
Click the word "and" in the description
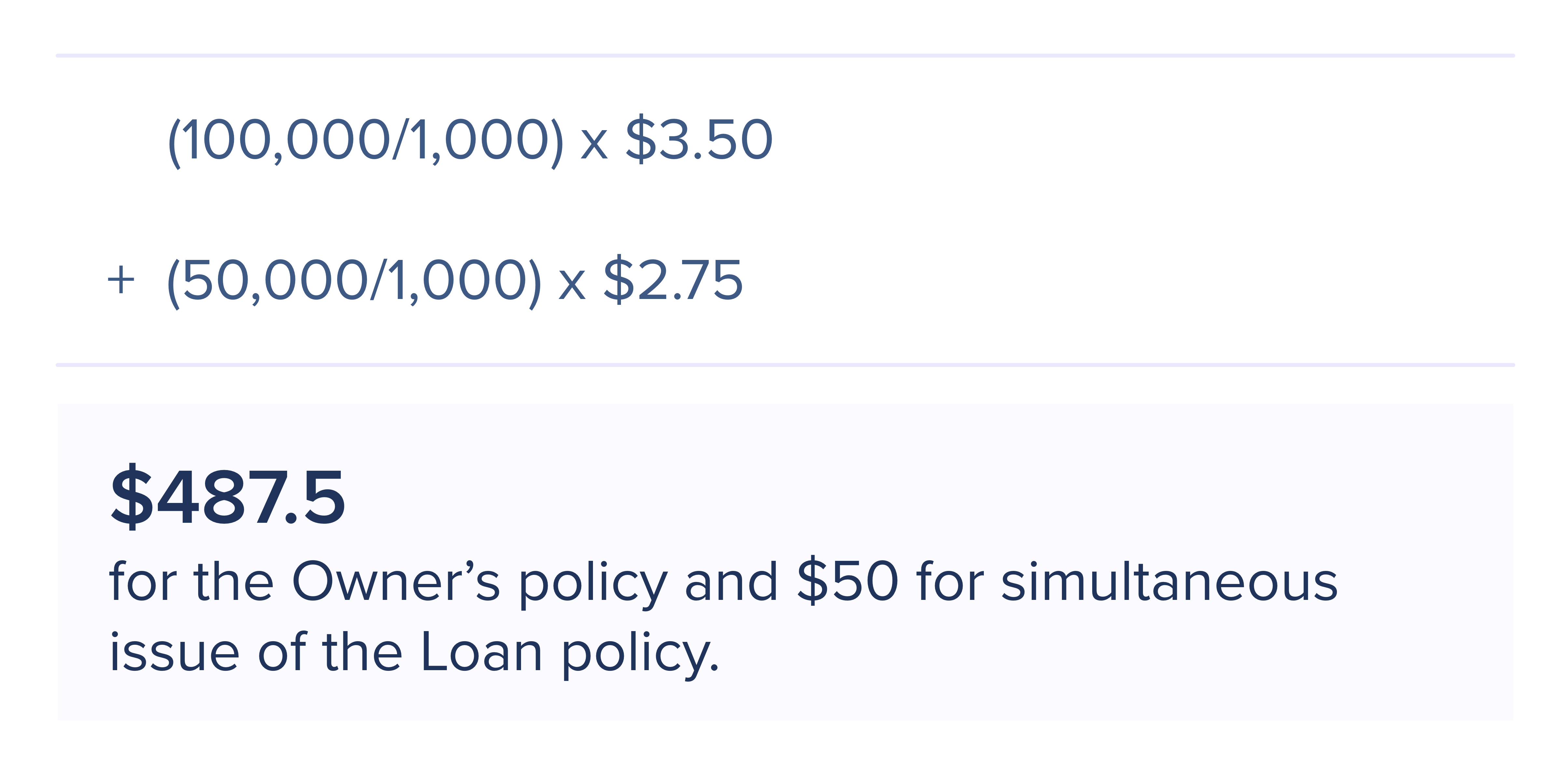click(731, 582)
